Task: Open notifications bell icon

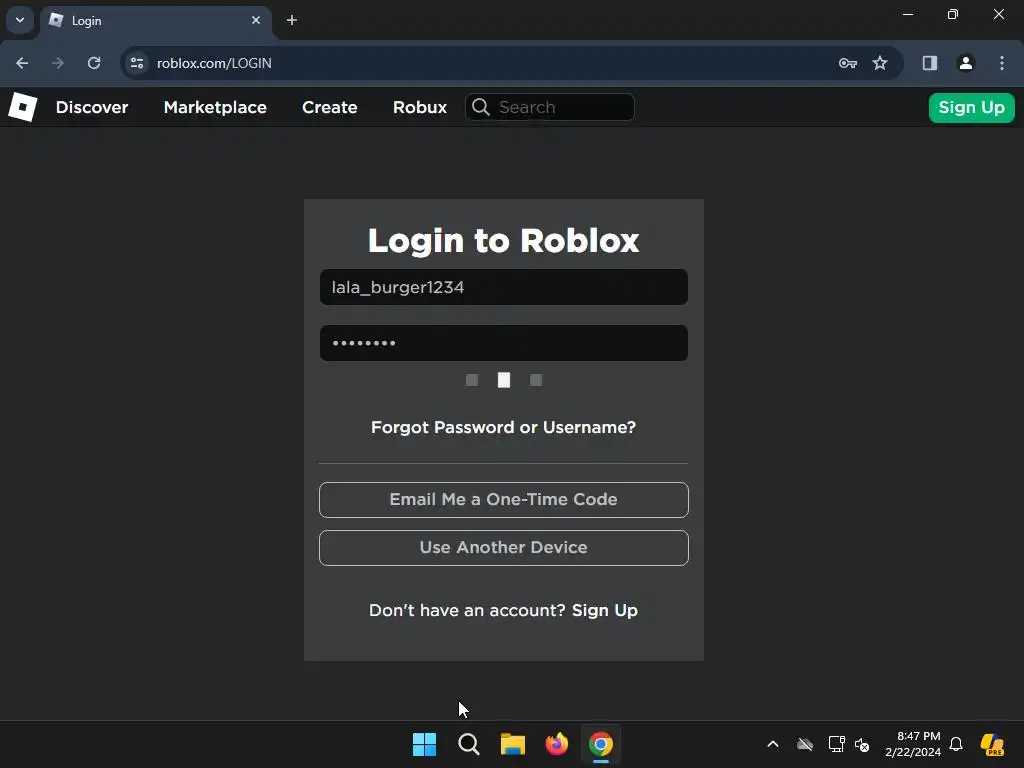Action: 956,744
